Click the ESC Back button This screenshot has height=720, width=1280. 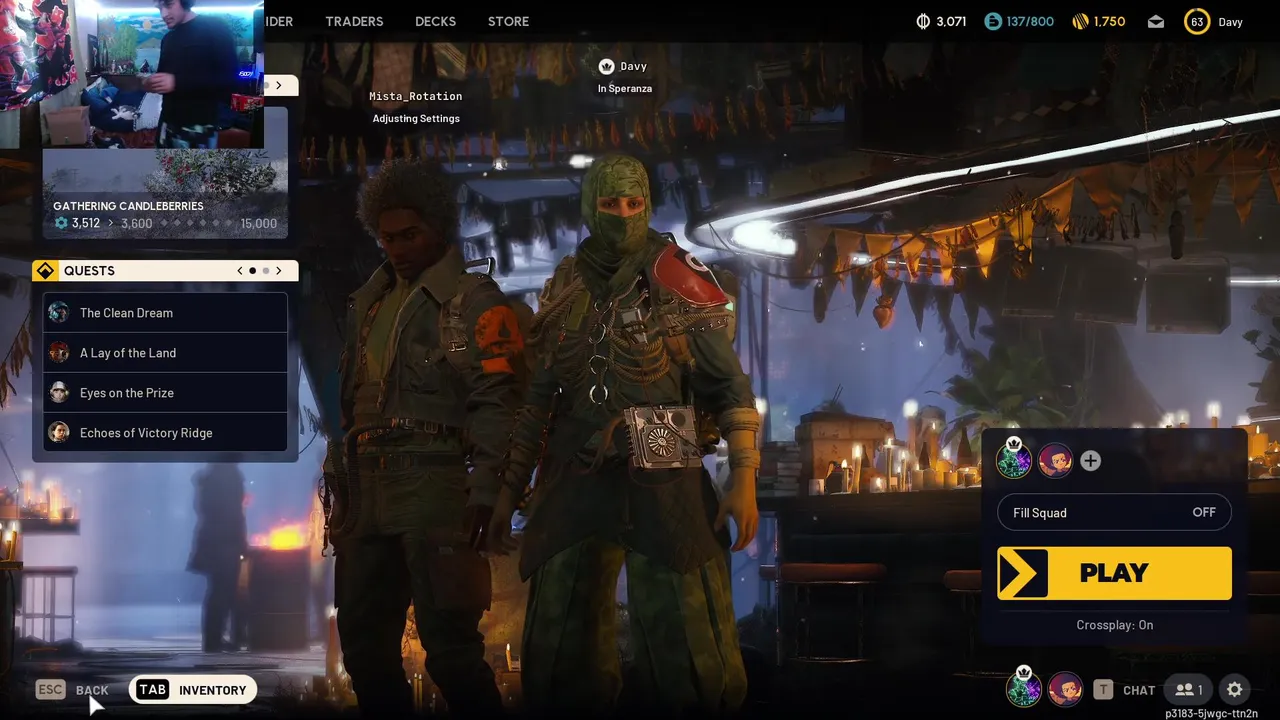click(72, 690)
